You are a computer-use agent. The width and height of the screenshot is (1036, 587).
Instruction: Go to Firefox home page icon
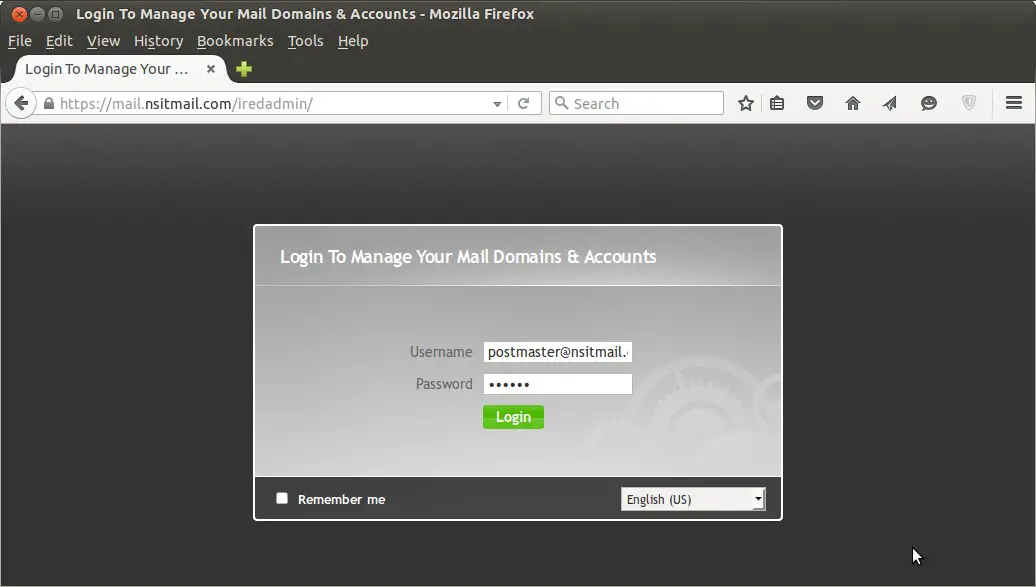pos(853,103)
